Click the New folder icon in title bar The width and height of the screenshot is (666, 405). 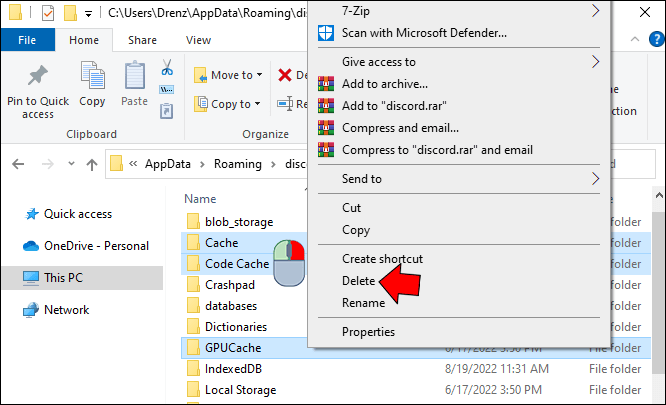[x=70, y=13]
